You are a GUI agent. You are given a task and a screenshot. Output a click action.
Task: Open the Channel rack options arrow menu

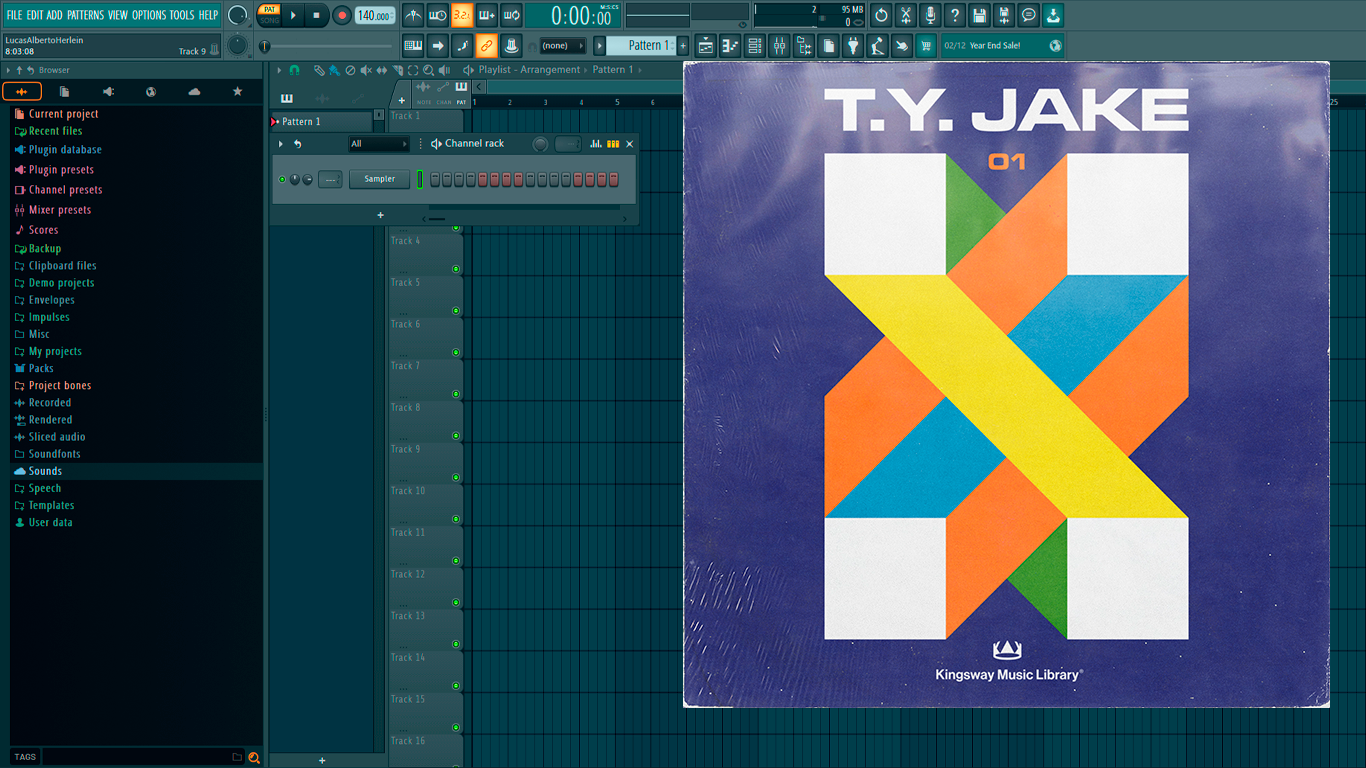pos(281,144)
